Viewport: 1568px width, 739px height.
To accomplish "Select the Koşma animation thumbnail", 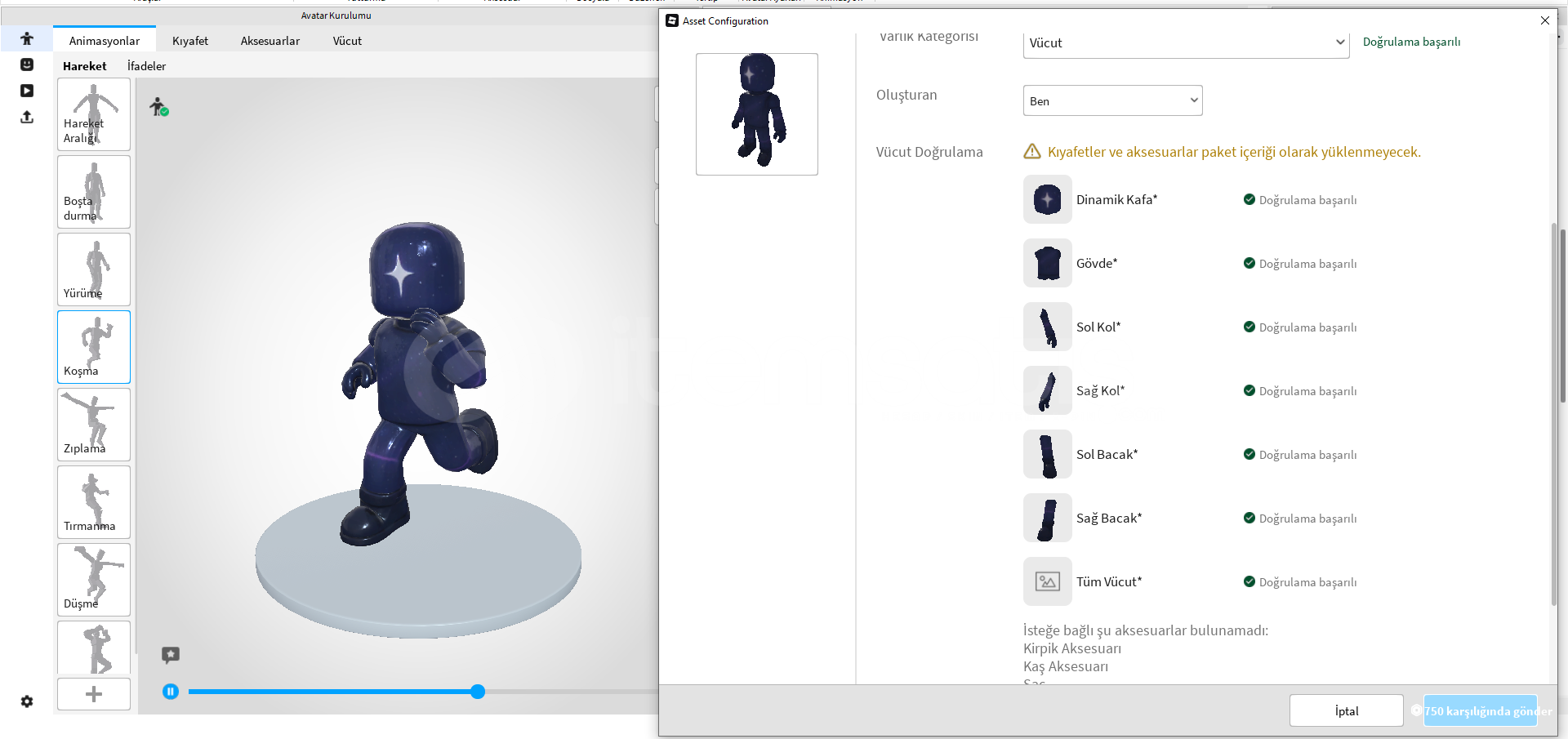I will pos(94,347).
